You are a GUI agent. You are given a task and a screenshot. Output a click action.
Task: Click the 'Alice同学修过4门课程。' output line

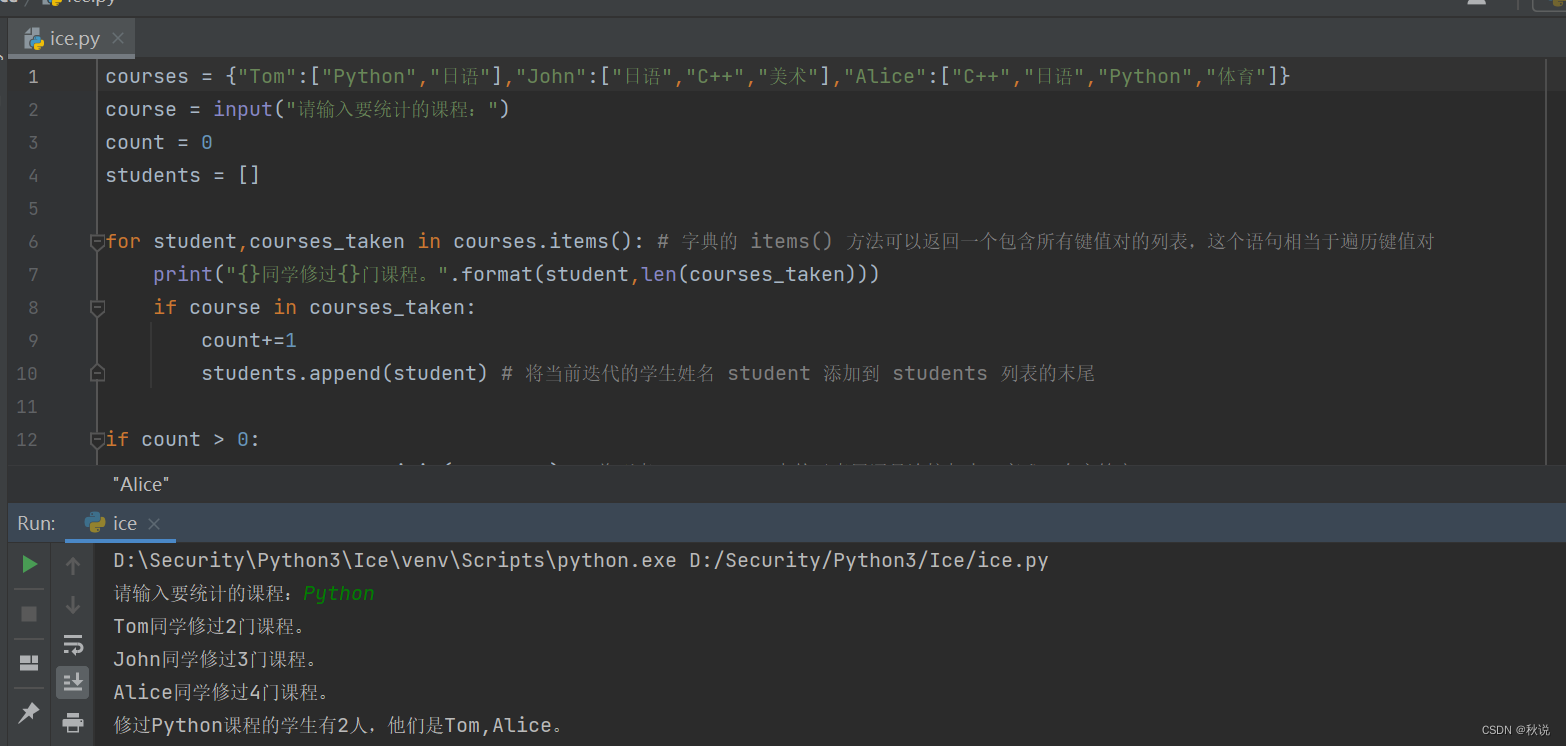coord(221,692)
